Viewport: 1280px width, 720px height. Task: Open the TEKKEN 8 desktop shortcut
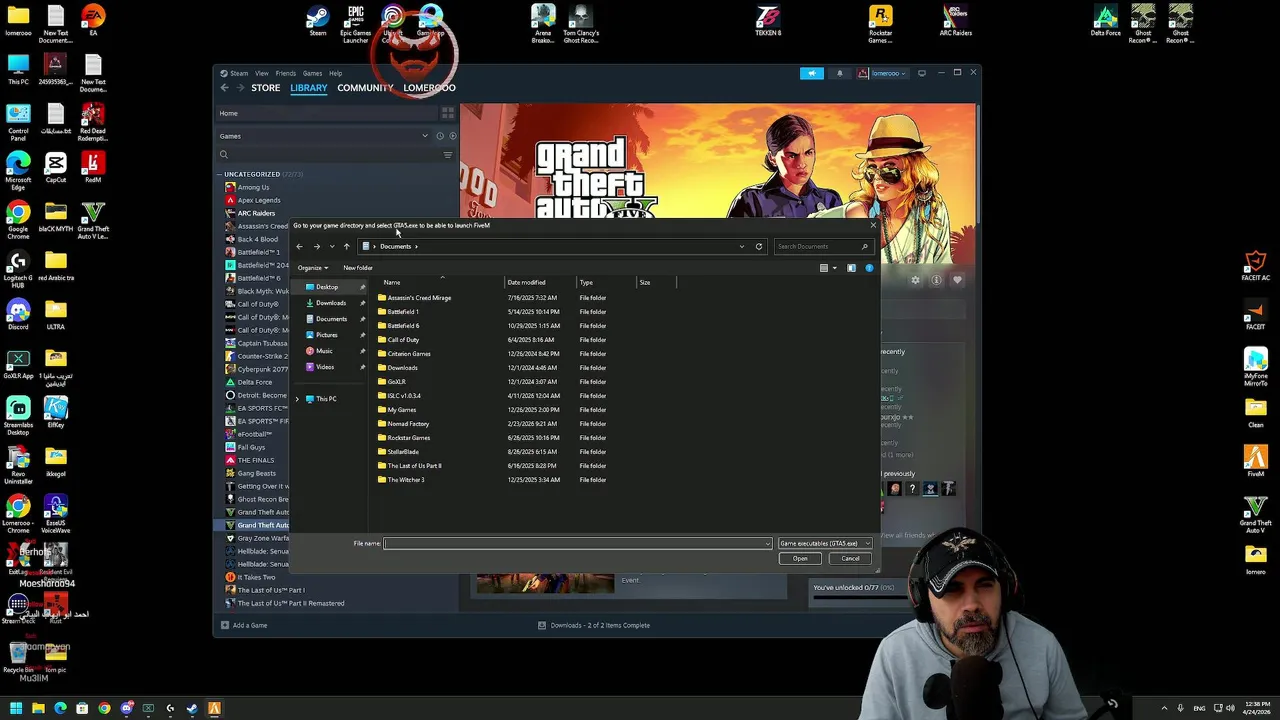pos(768,21)
